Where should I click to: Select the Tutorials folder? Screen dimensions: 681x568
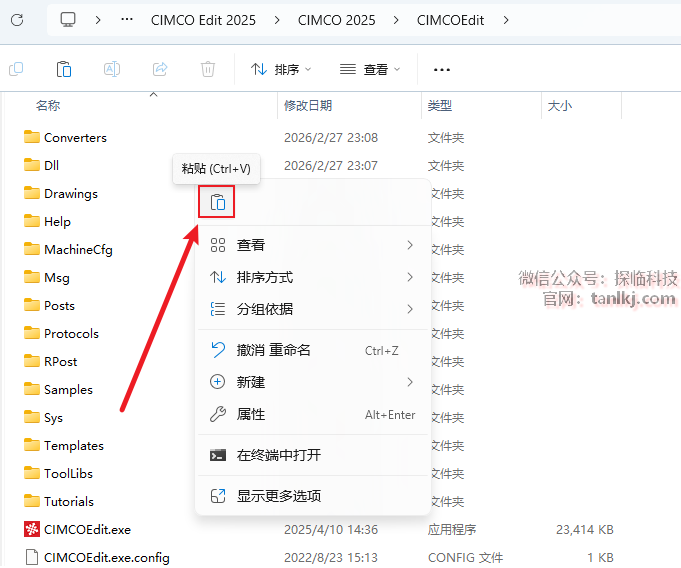pyautogui.click(x=59, y=502)
